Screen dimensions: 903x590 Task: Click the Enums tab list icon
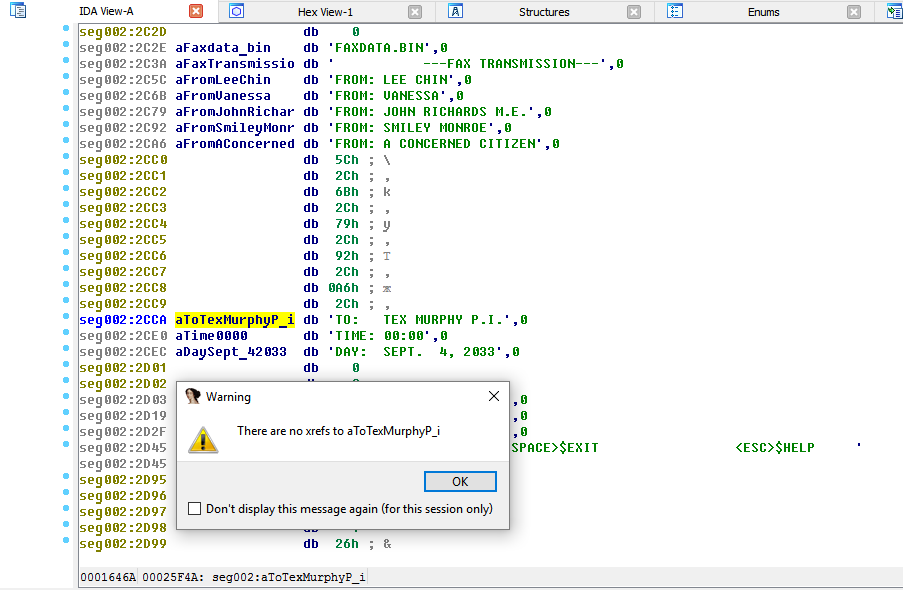[674, 11]
